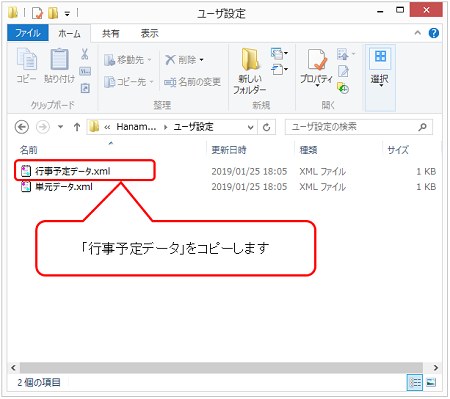Switch to Large icons view in status bar
This screenshot has height=399, width=450.
click(x=431, y=382)
